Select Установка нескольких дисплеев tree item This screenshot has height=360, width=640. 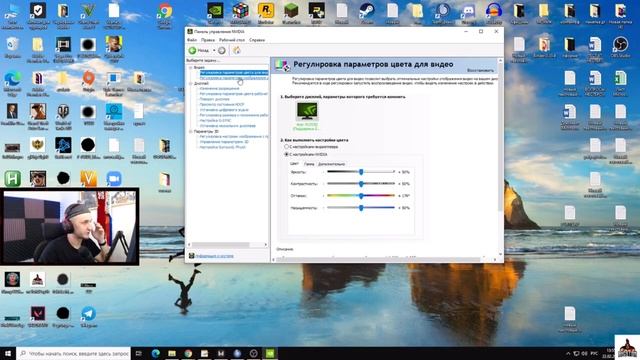click(227, 126)
